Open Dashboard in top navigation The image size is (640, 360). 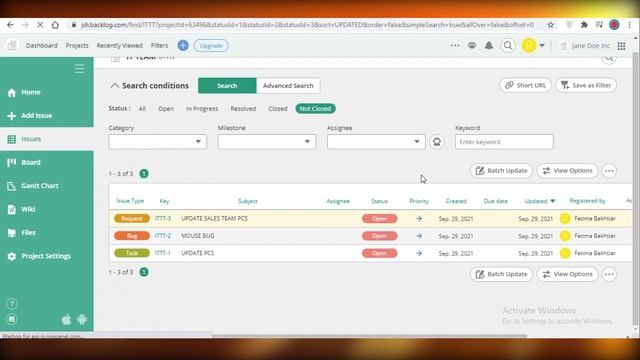click(42, 45)
